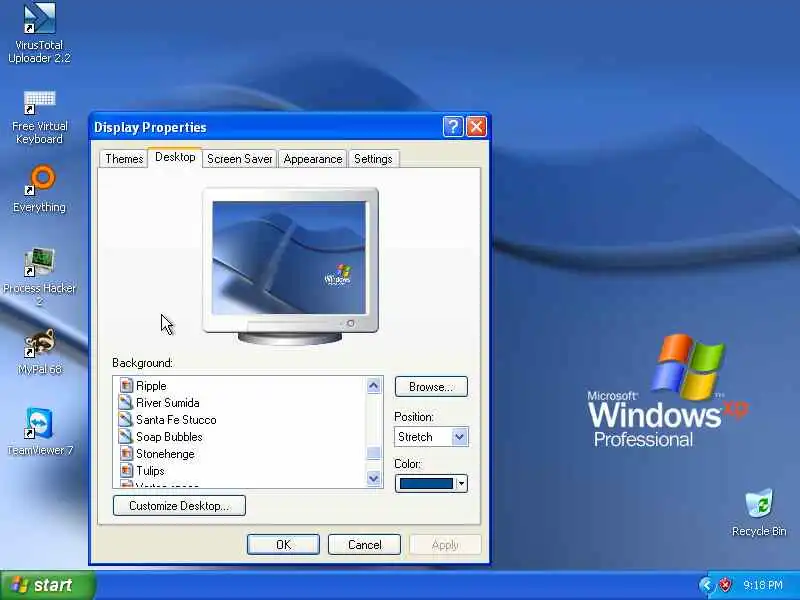Go to the Settings tab
The height and width of the screenshot is (600, 800).
coord(373,159)
